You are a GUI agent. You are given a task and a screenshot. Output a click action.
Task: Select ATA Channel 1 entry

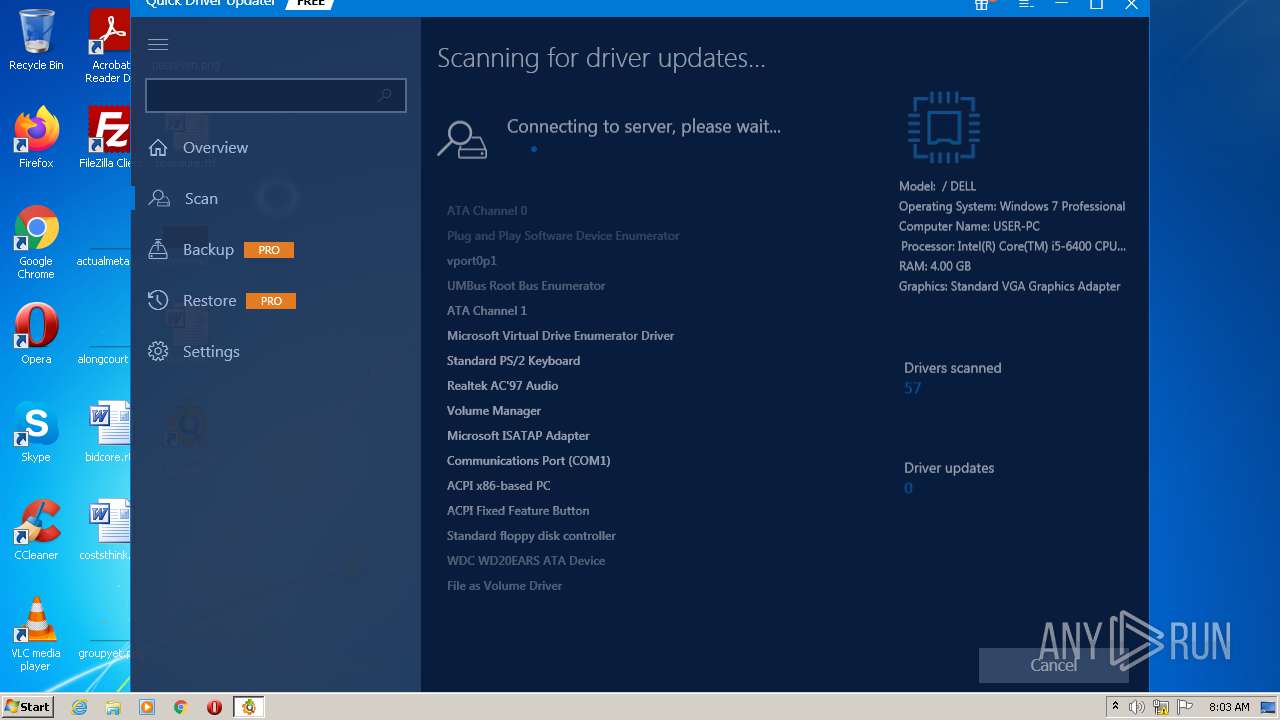point(487,310)
